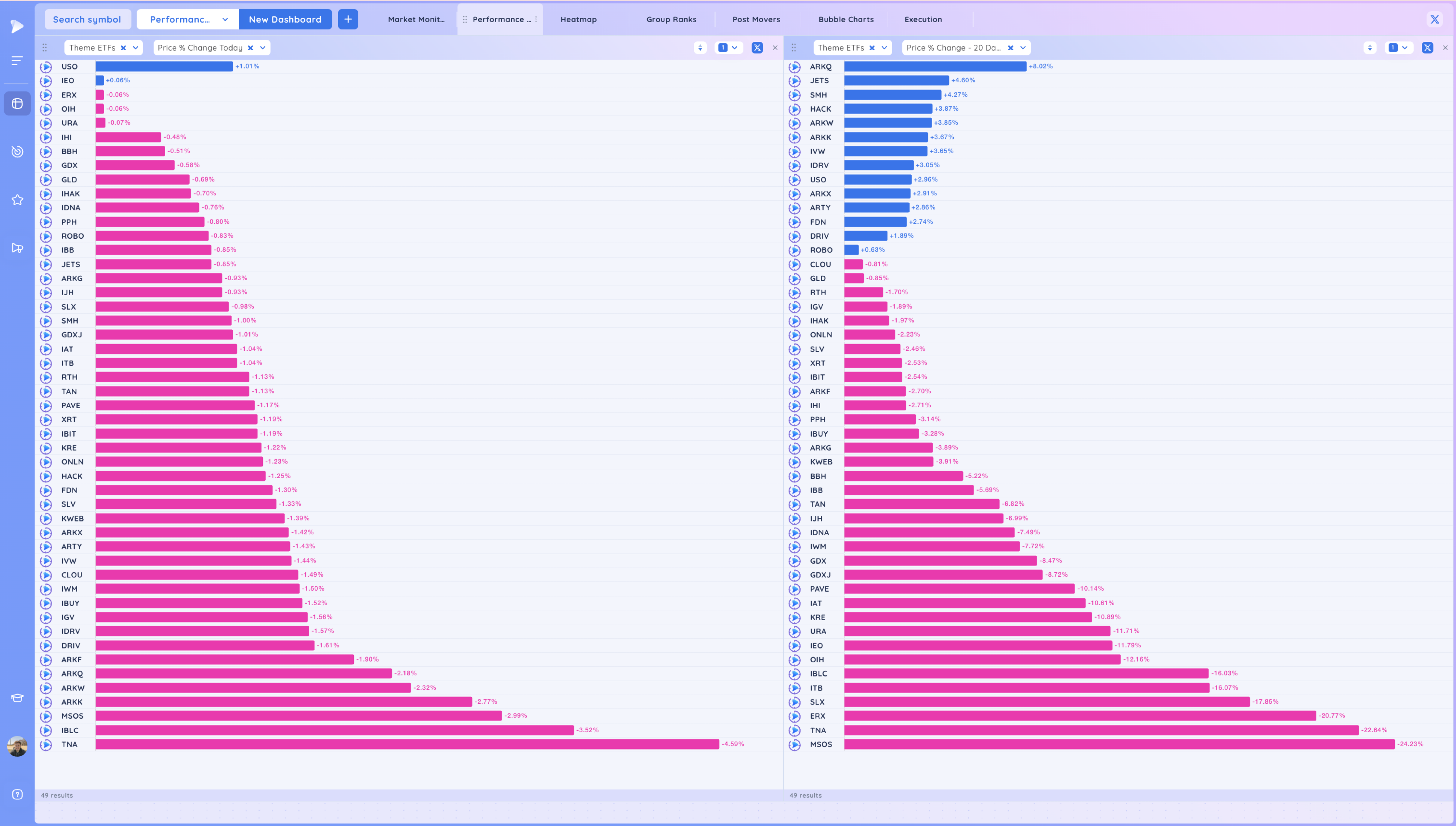Click the New Dashboard button
The image size is (1456, 826).
(x=285, y=19)
